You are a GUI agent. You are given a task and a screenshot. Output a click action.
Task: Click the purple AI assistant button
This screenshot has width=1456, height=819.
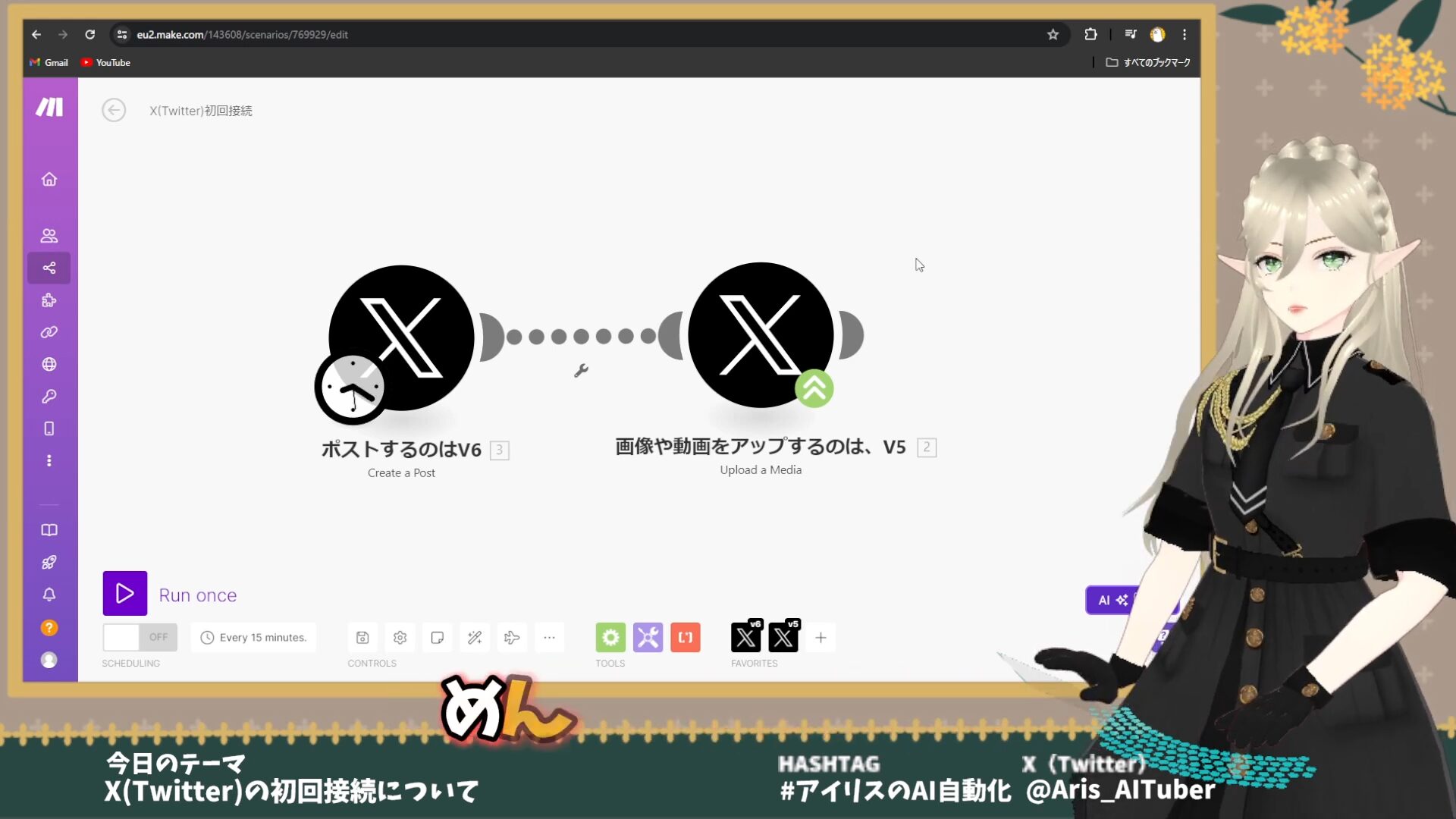click(1112, 600)
